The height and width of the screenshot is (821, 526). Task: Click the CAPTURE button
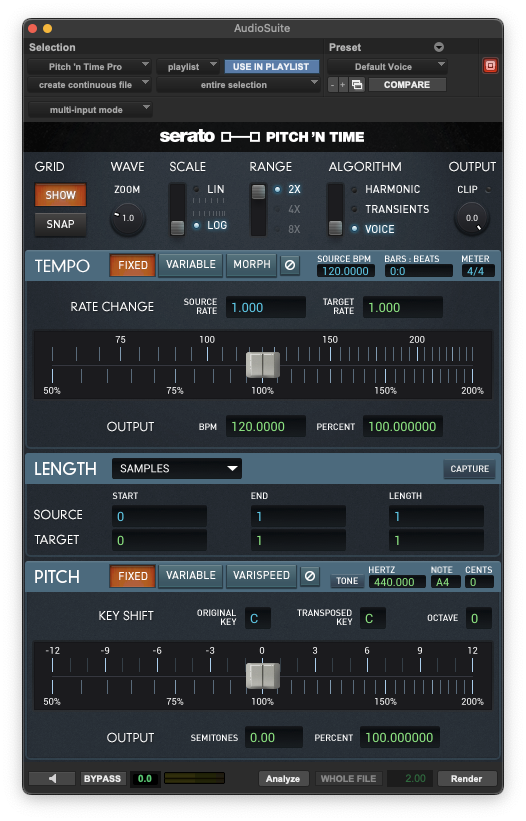coord(469,469)
